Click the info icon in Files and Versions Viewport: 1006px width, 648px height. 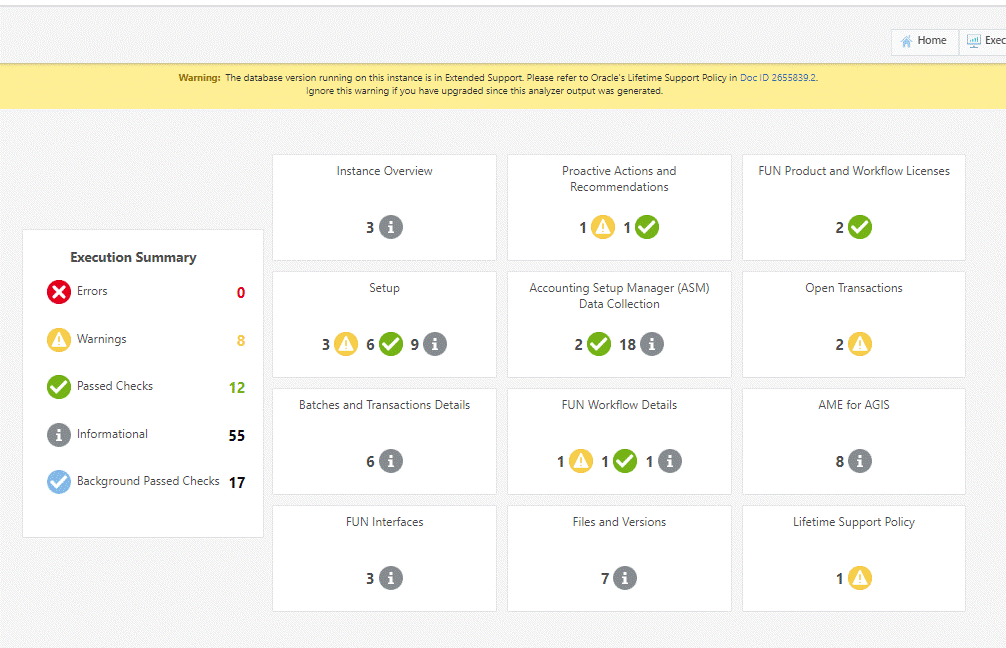(x=625, y=578)
